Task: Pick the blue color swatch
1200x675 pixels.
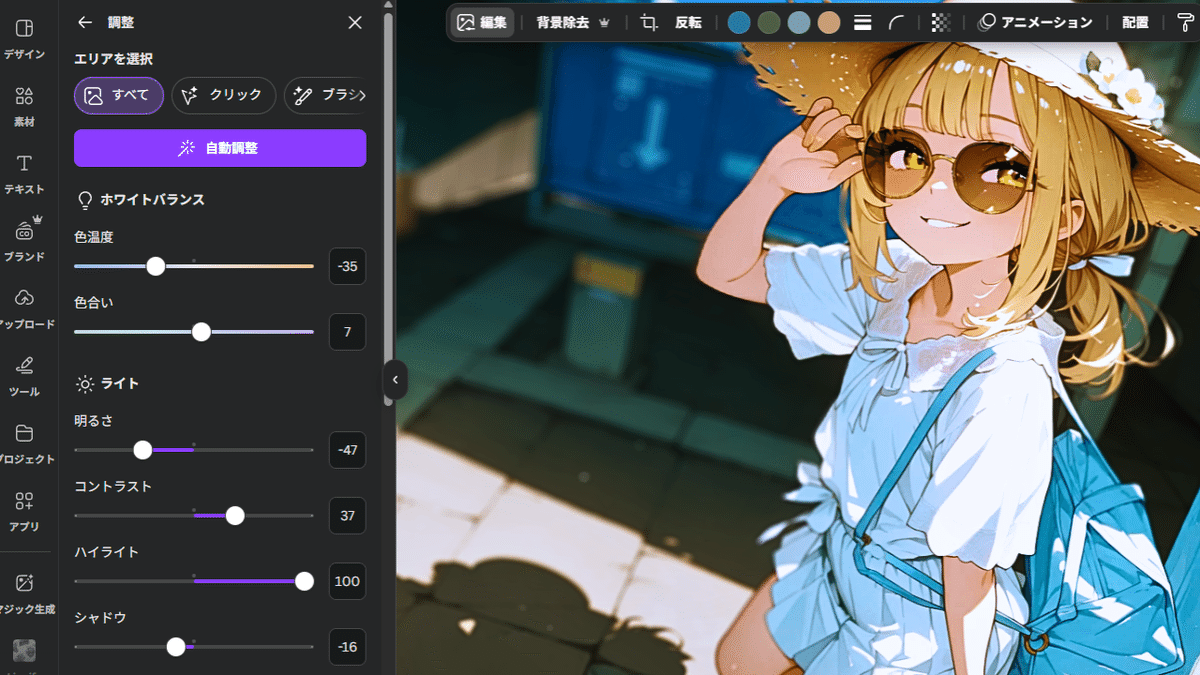Action: 739,22
